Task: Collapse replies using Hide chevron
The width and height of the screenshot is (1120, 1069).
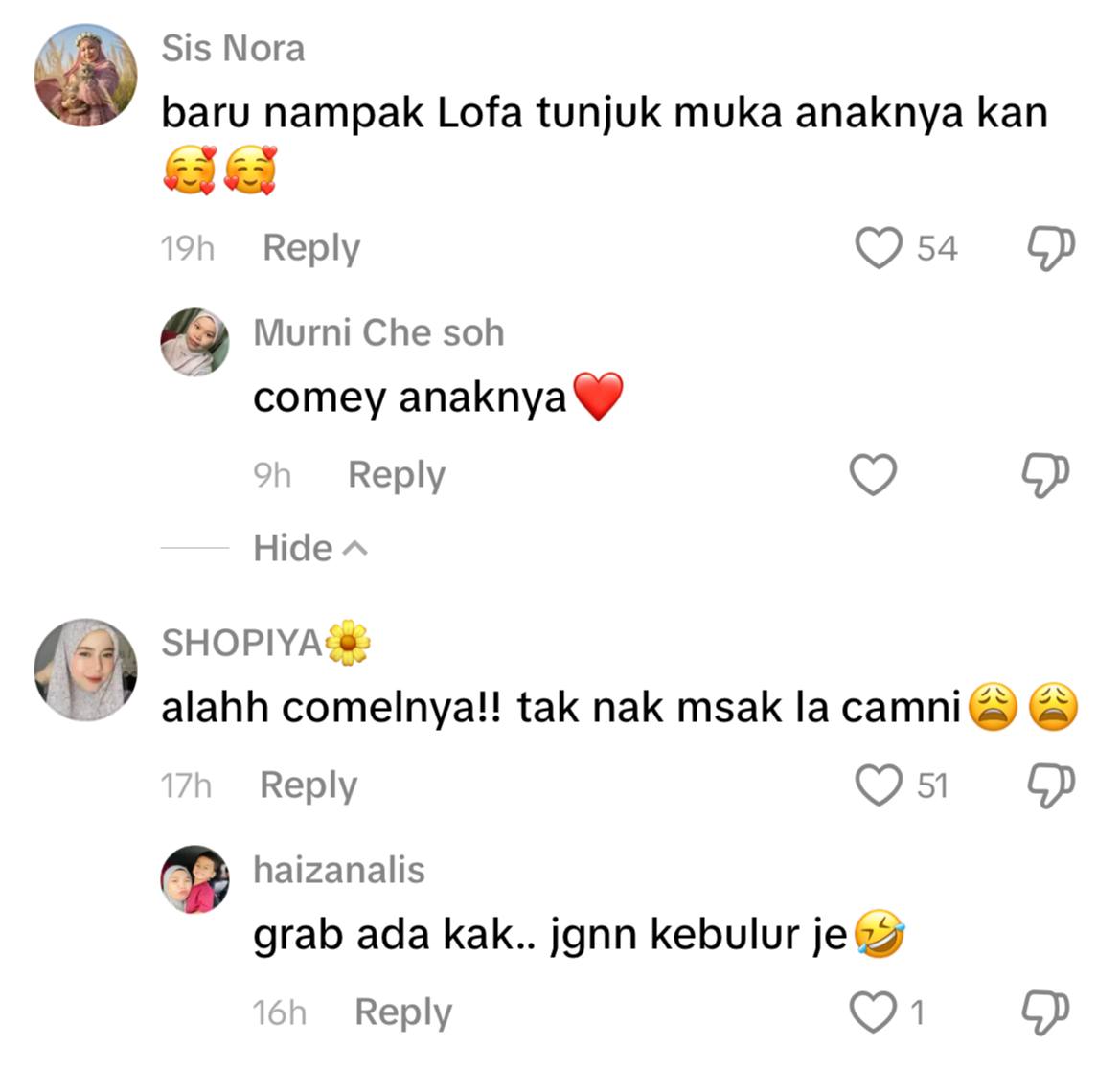Action: tap(310, 549)
